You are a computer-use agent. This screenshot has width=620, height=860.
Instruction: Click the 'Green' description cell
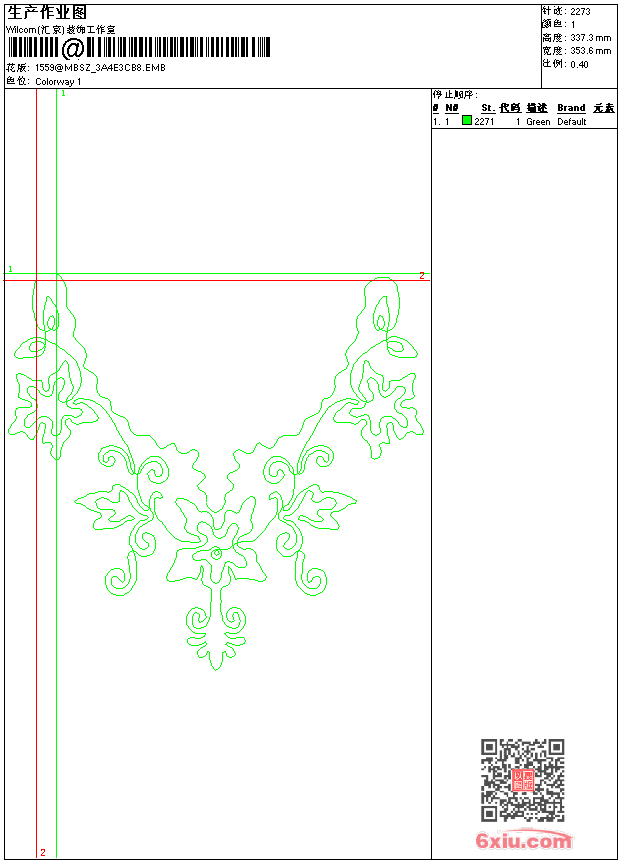coord(538,122)
